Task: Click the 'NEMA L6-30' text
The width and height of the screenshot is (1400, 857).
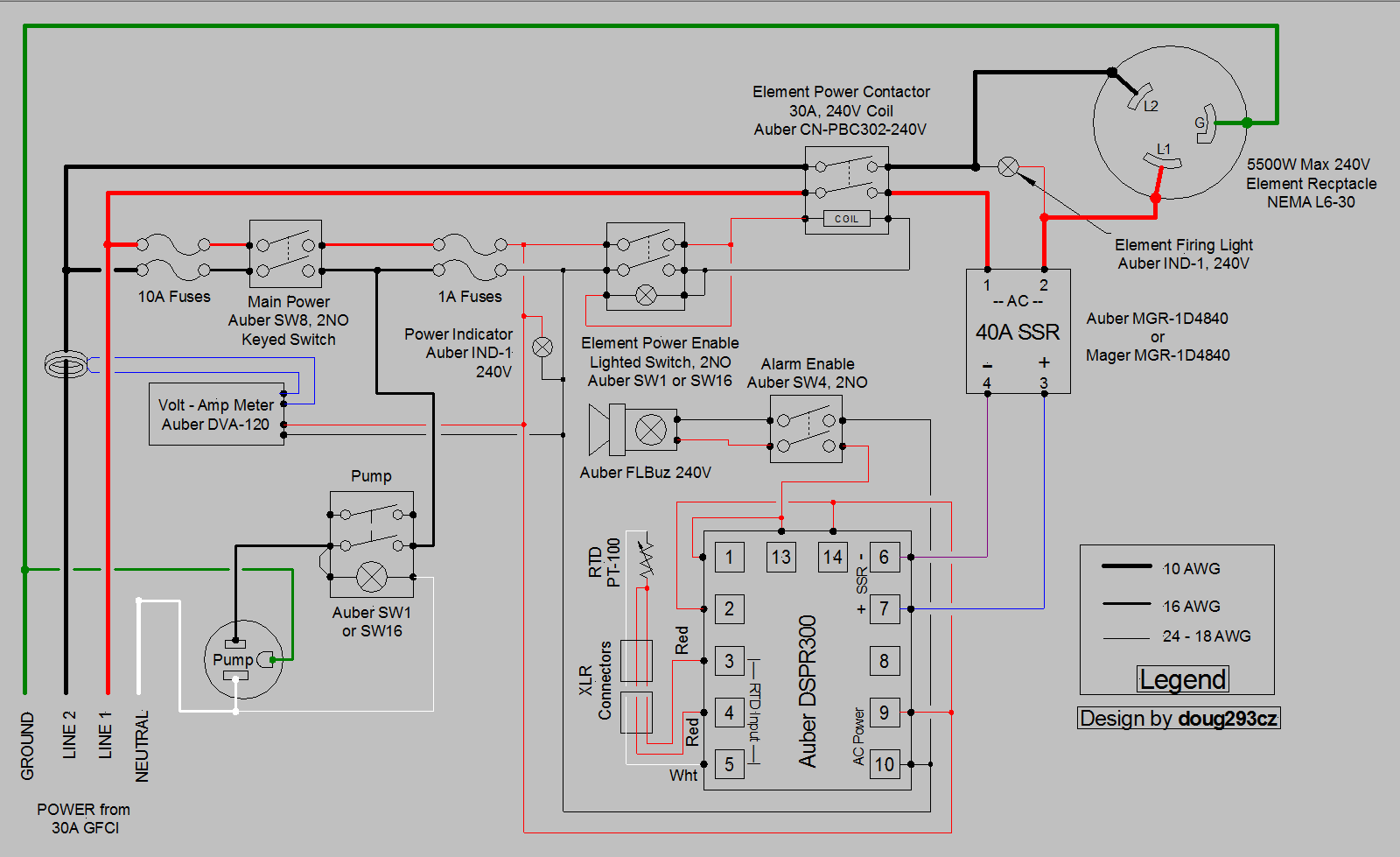Action: point(1311,202)
